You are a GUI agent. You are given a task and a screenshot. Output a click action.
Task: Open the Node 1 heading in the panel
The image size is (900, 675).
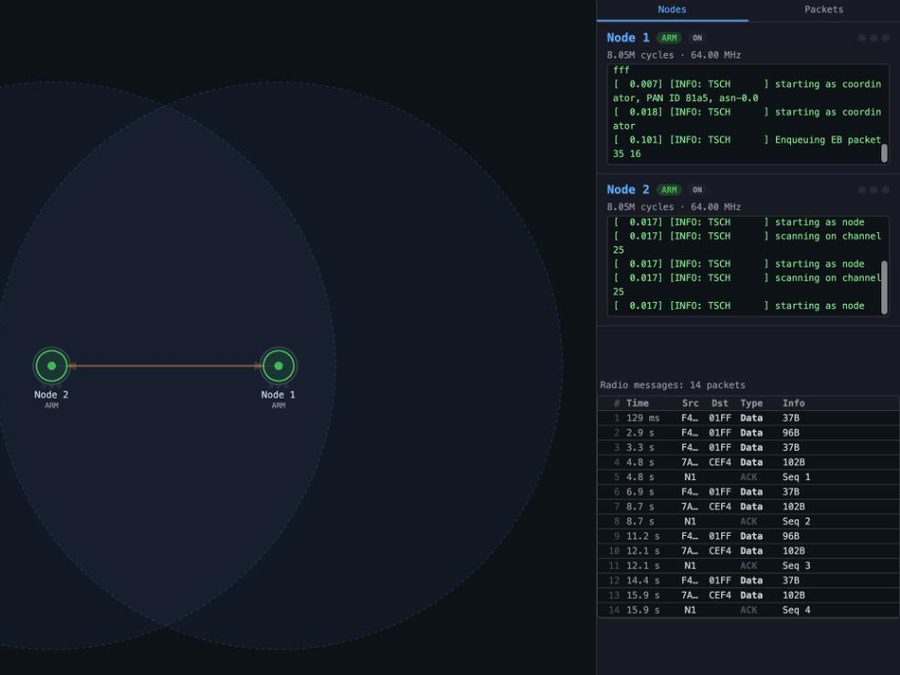point(628,38)
